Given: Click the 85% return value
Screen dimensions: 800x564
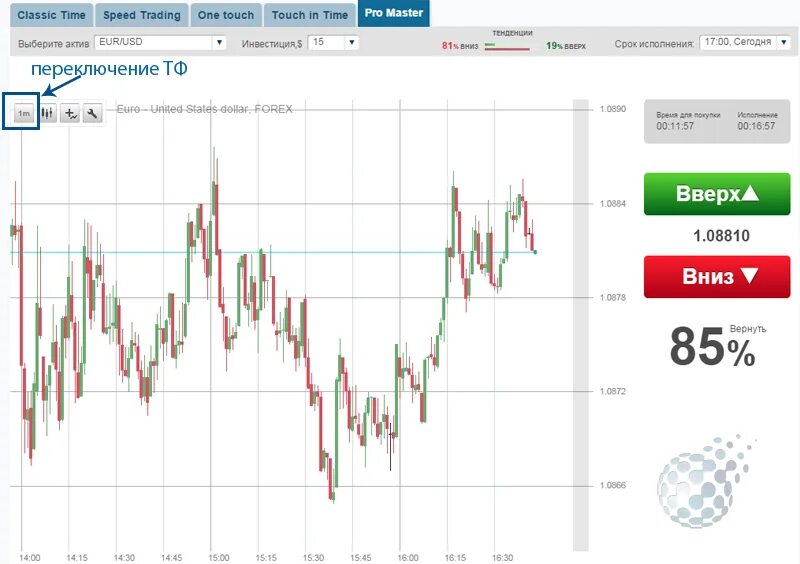Looking at the screenshot, I should point(712,347).
